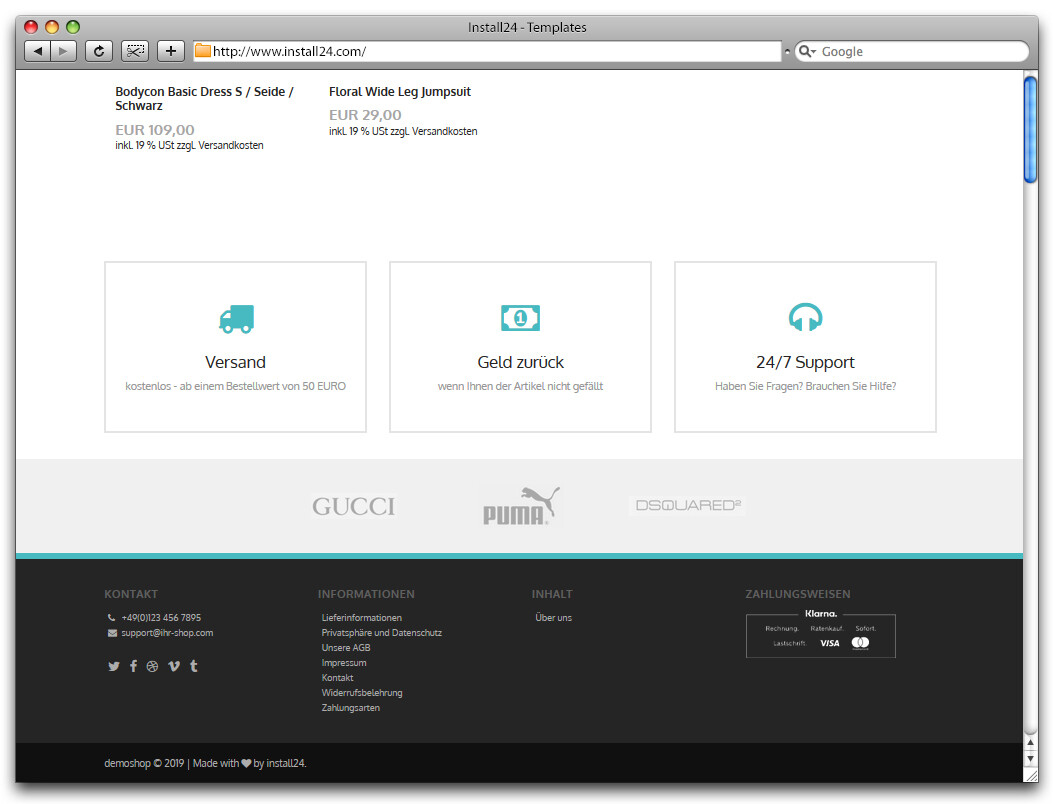Open Privatsphäre und Datenschutz link
This screenshot has width=1054, height=804.
(x=381, y=633)
